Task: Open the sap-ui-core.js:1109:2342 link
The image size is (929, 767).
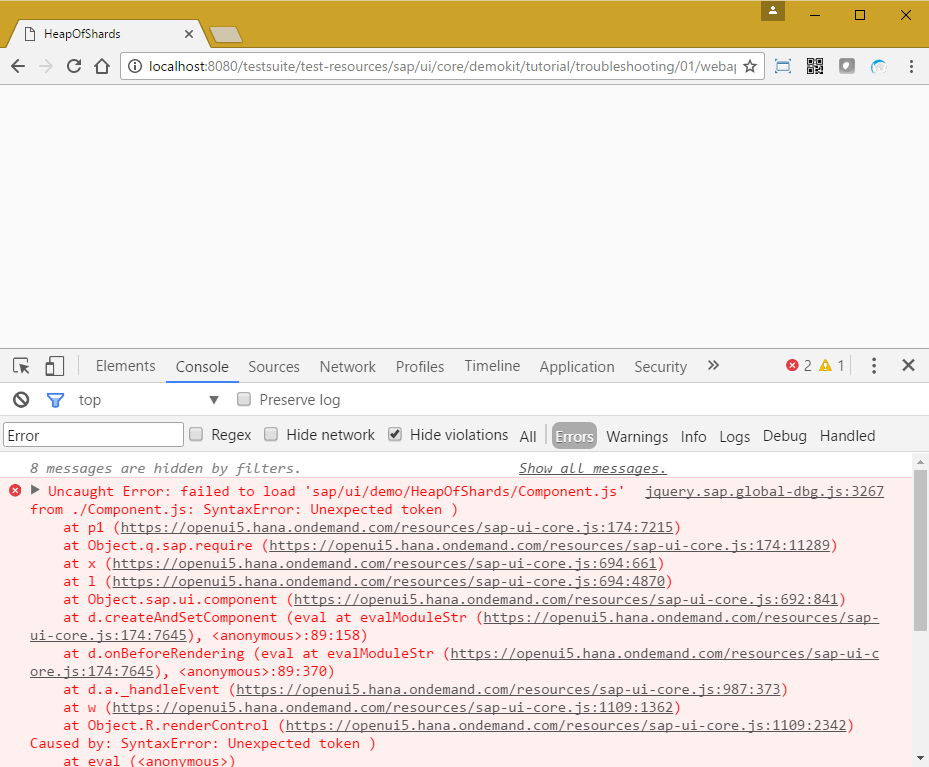Action: pos(566,726)
